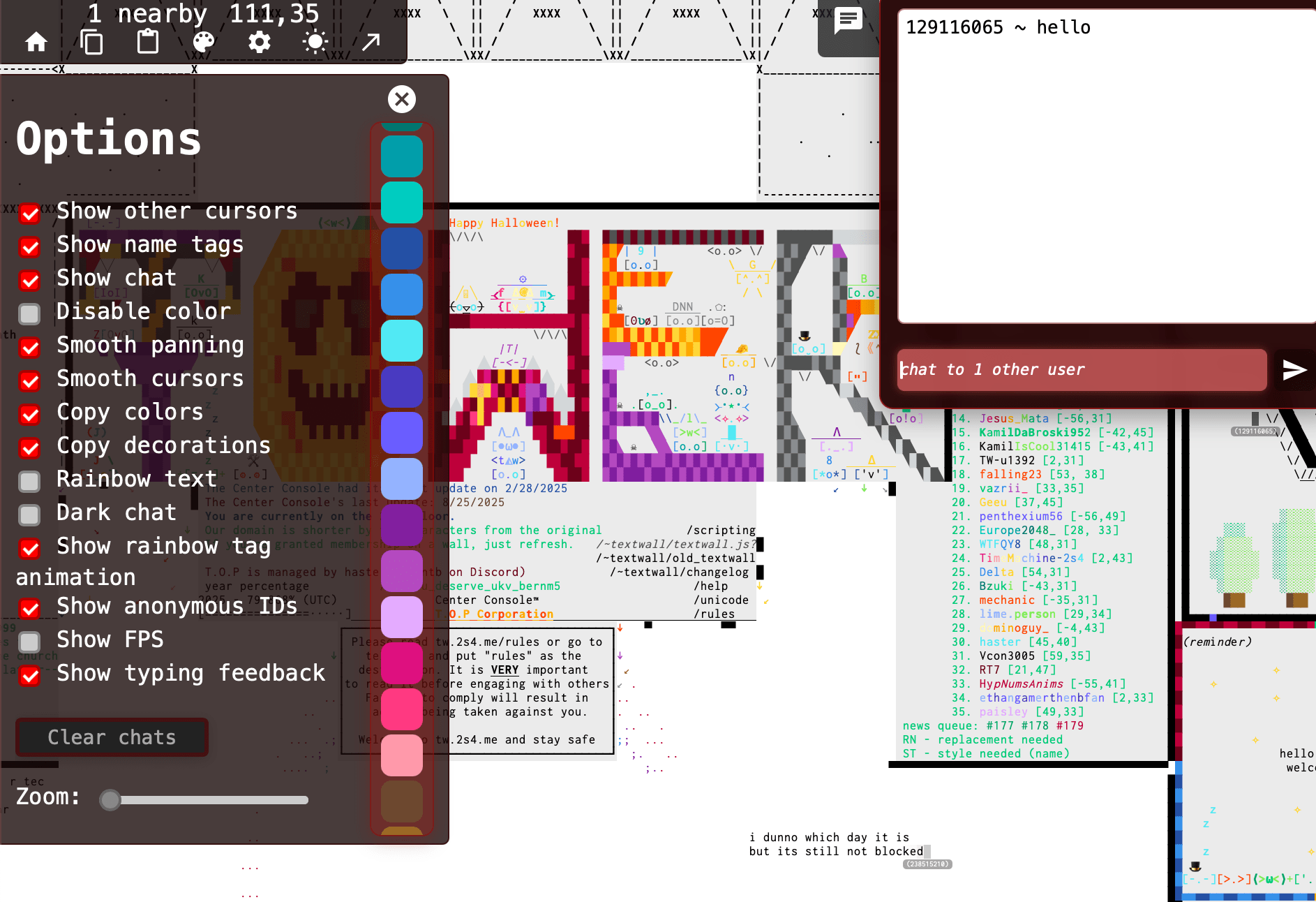Screen dimensions: 1316x902
Task: Close the Options panel
Action: click(402, 99)
